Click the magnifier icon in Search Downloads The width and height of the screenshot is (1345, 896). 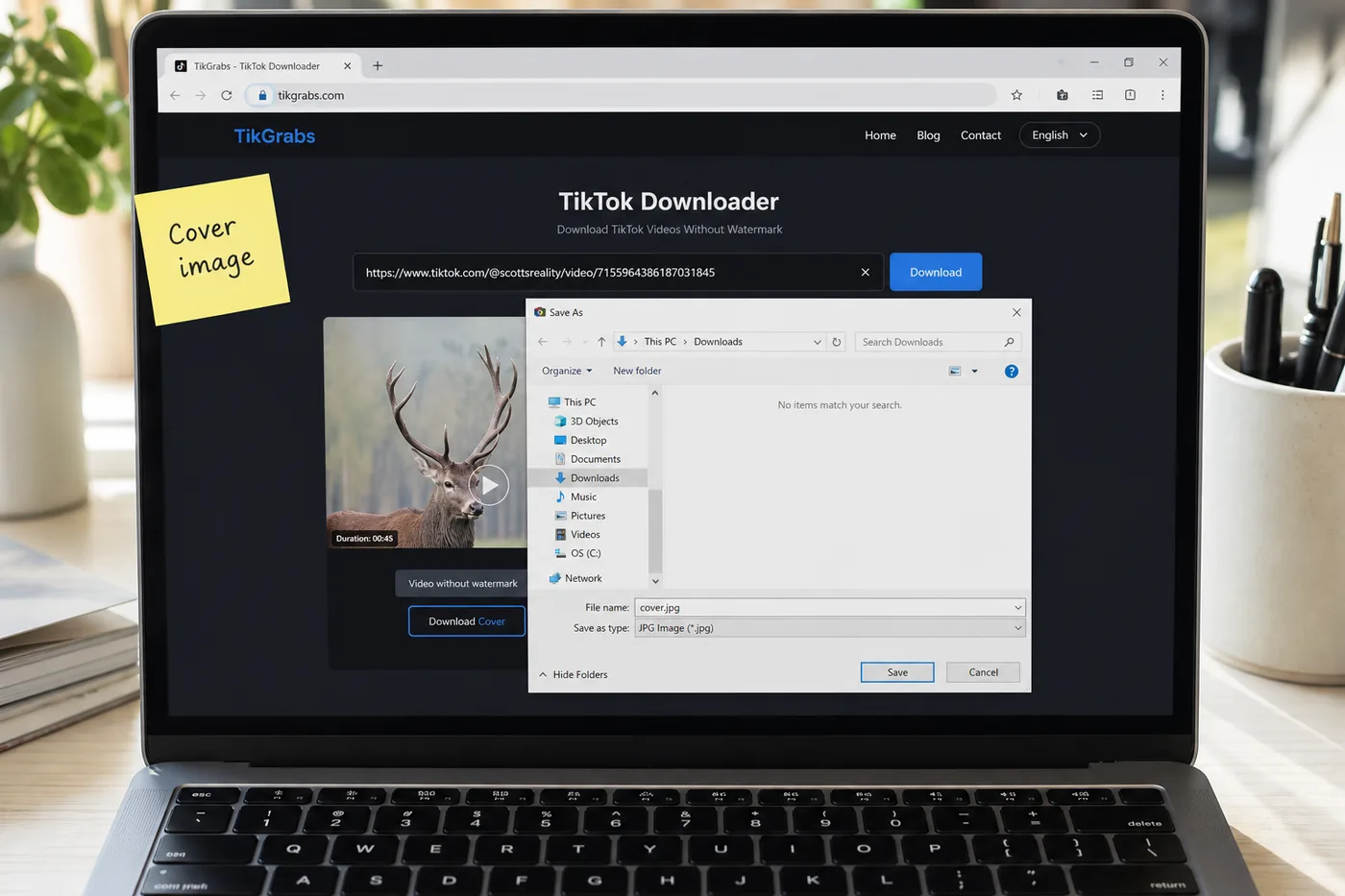point(1009,342)
